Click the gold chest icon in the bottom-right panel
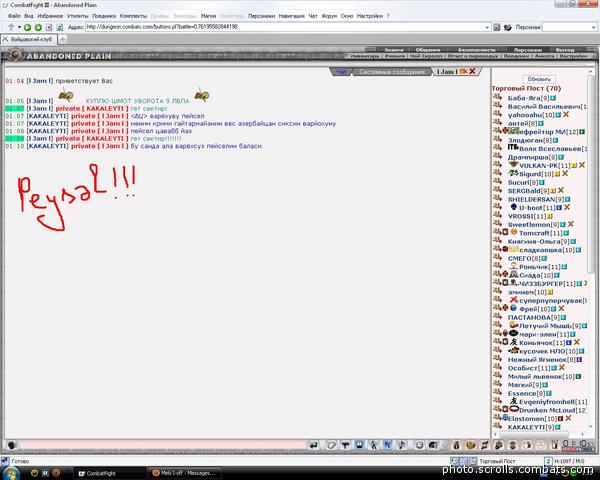The image size is (600, 480). click(470, 445)
